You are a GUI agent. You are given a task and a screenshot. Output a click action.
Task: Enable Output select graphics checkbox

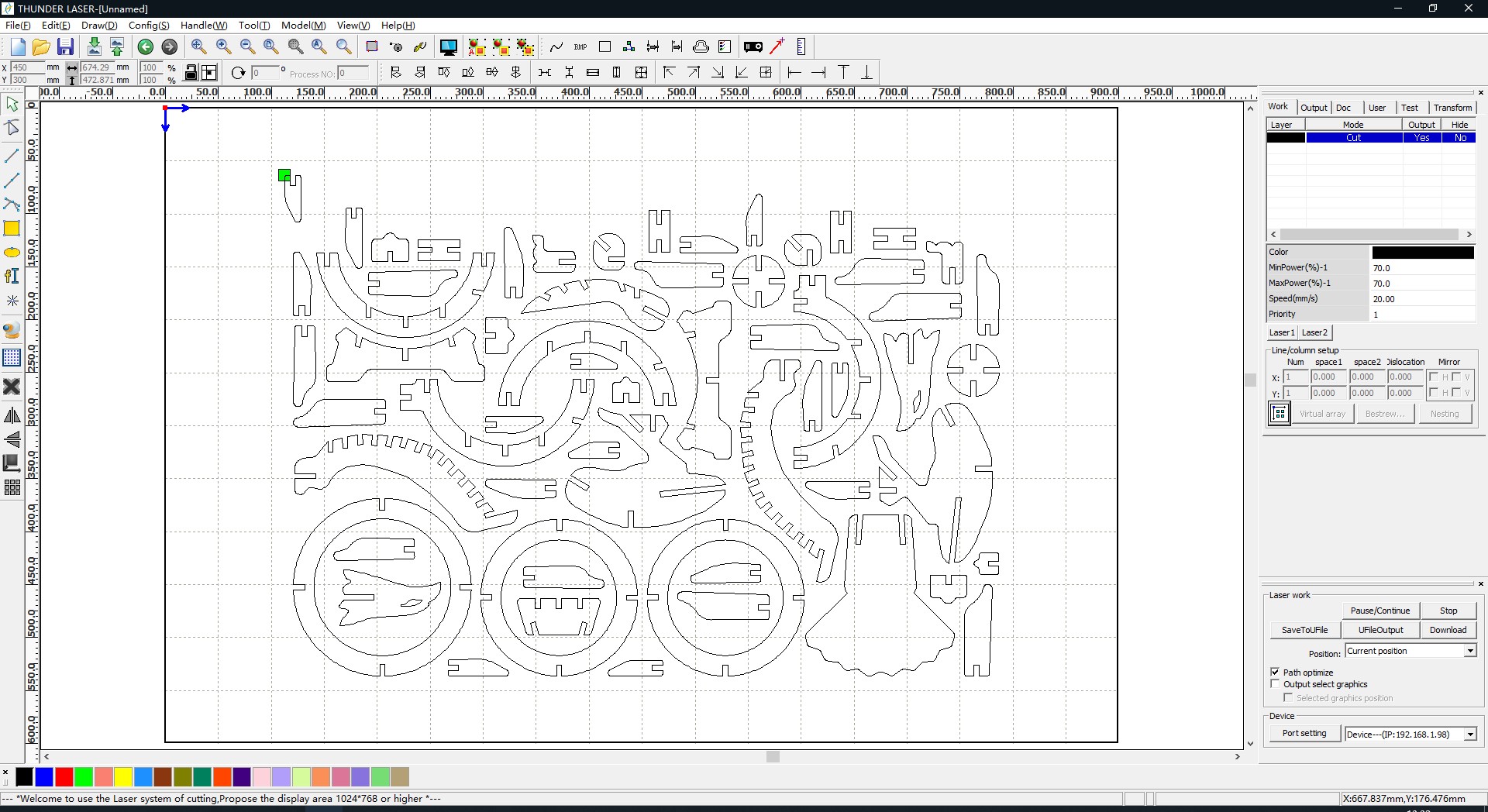pos(1275,684)
